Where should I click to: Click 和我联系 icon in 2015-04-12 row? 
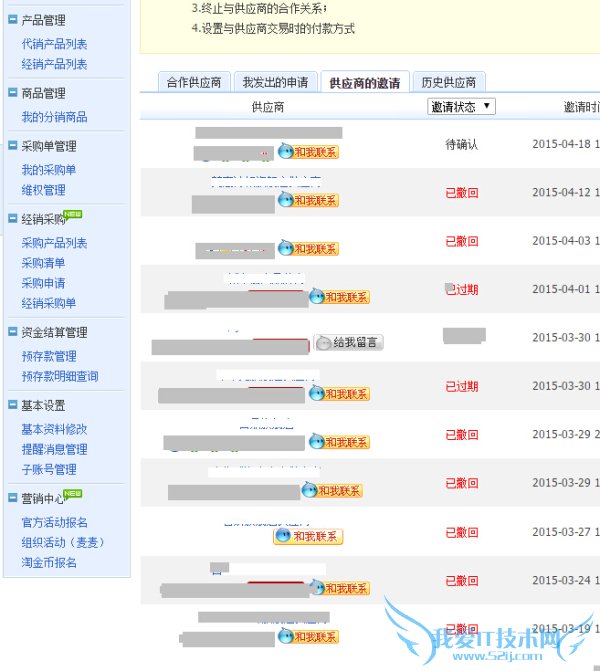pos(308,200)
